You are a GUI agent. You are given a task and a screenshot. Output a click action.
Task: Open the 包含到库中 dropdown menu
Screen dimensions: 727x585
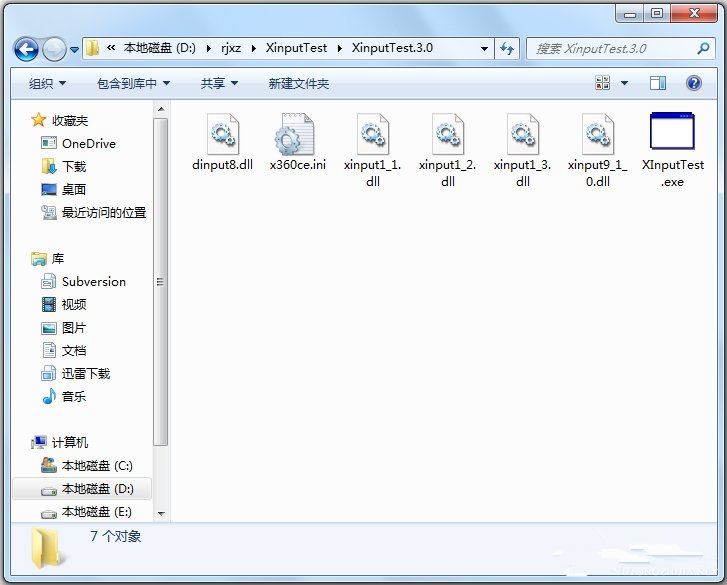(x=133, y=84)
